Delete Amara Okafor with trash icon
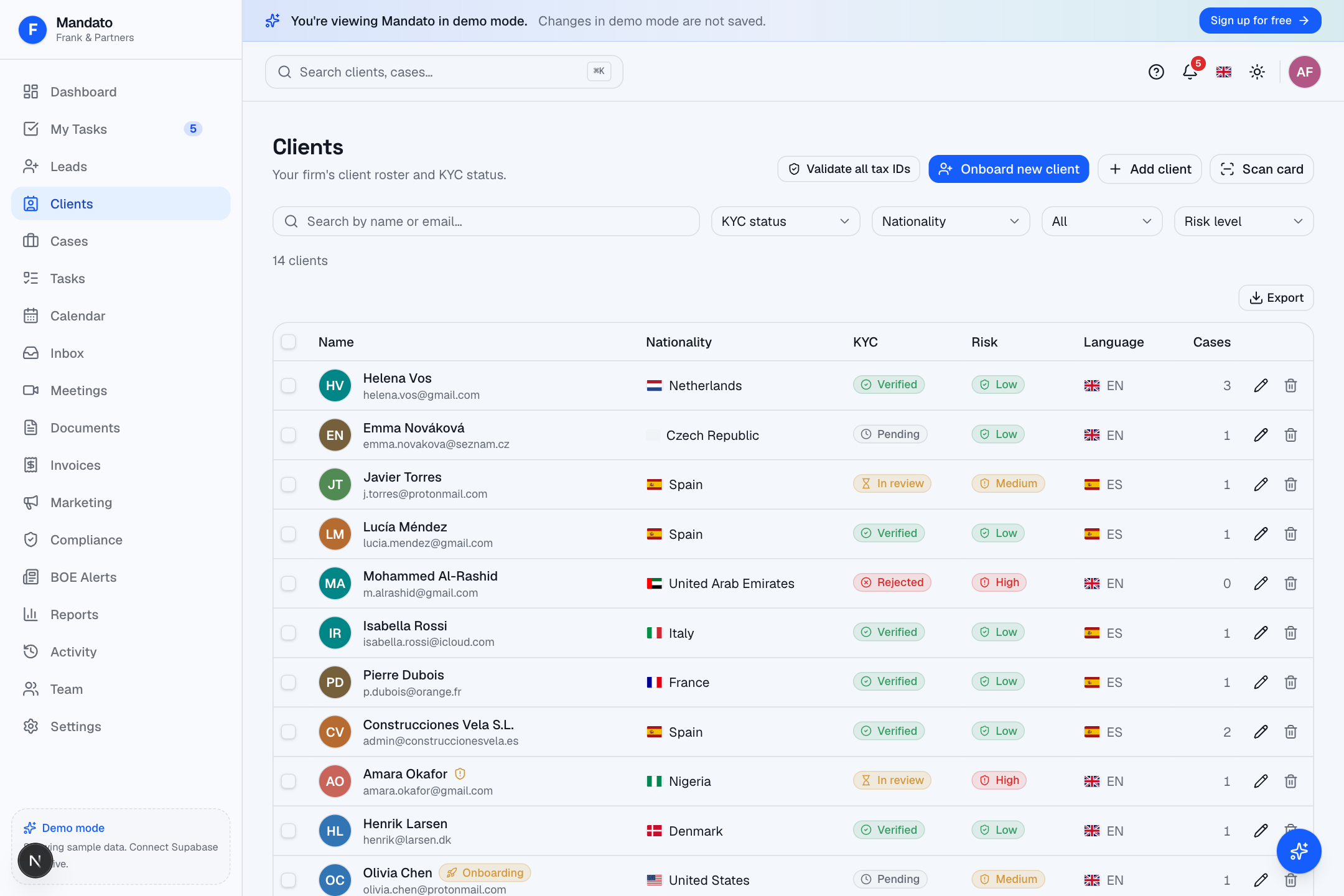The height and width of the screenshot is (896, 1344). 1290,781
